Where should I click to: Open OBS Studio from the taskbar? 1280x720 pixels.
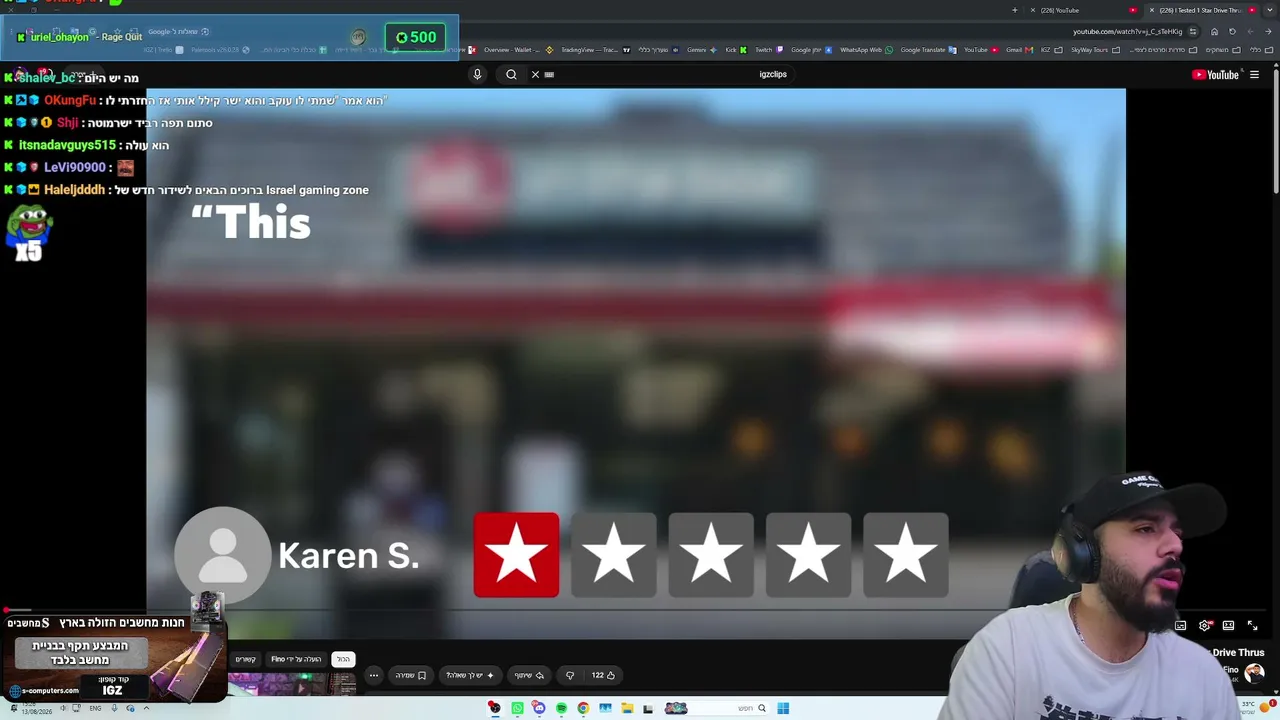pyautogui.click(x=494, y=708)
